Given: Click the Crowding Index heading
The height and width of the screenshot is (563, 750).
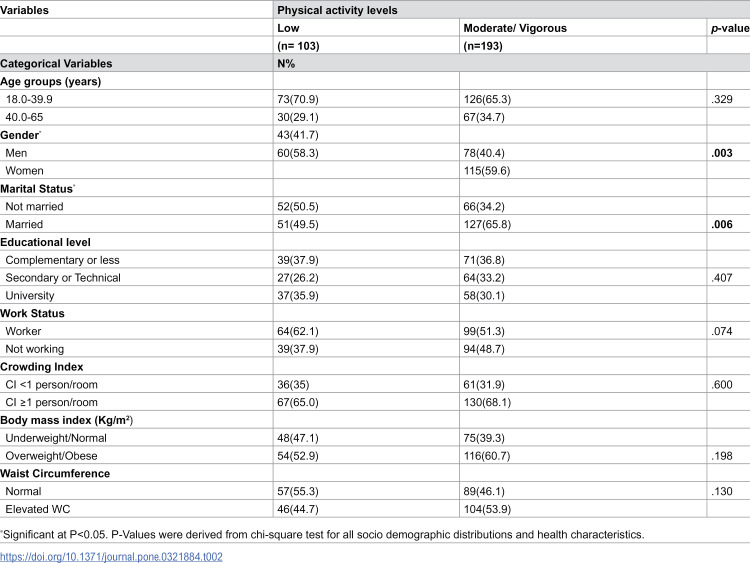Looking at the screenshot, I should [42, 367].
